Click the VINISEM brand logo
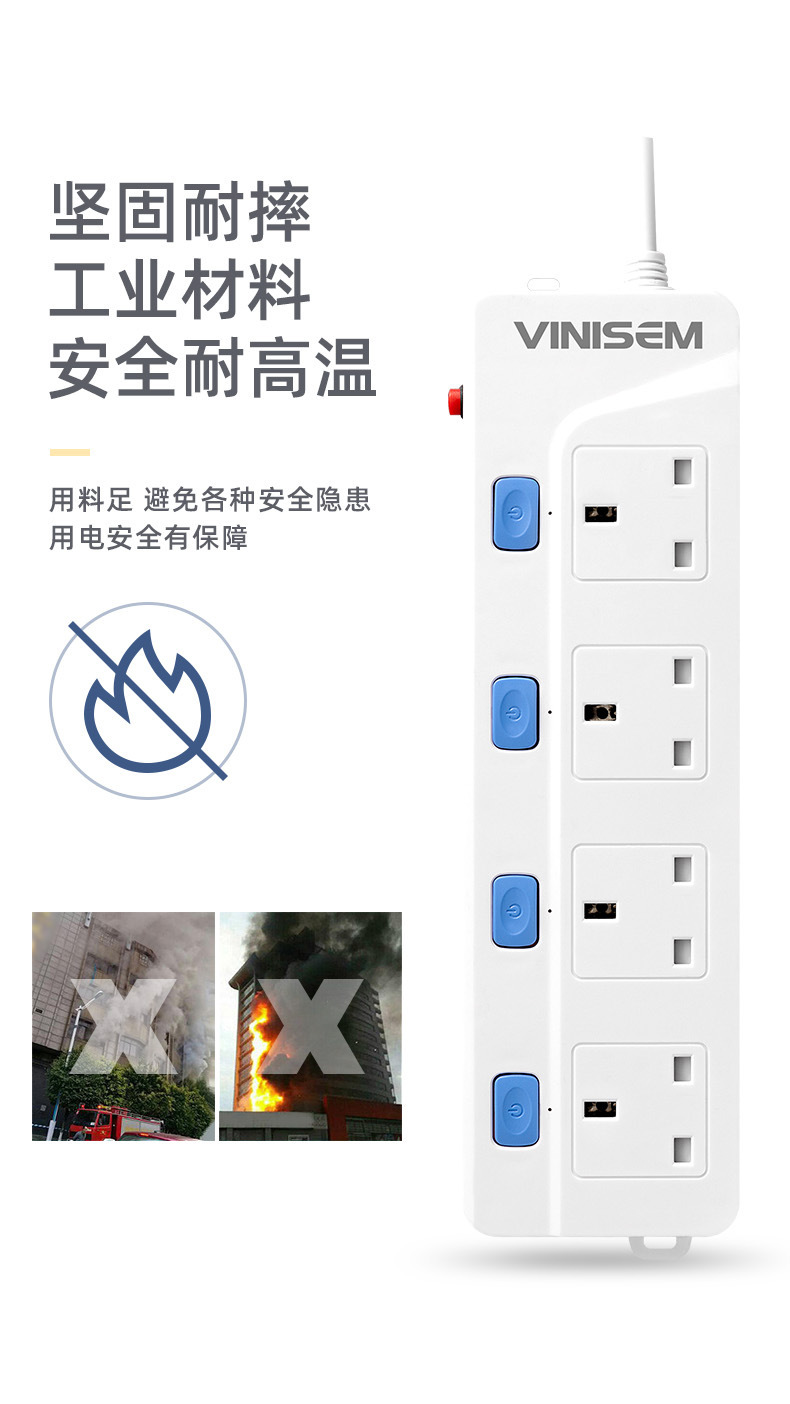The height and width of the screenshot is (1404, 790). pos(608,336)
